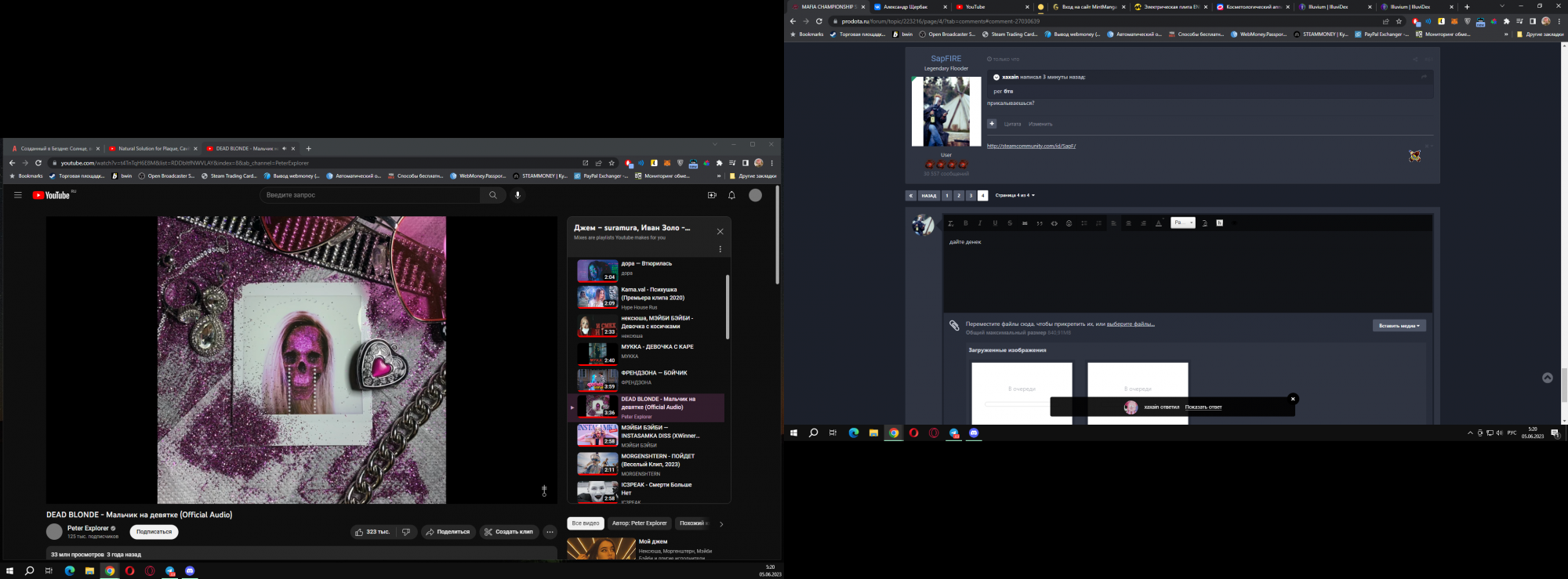
Task: Click the playlist panel scrollbar
Action: click(x=728, y=307)
